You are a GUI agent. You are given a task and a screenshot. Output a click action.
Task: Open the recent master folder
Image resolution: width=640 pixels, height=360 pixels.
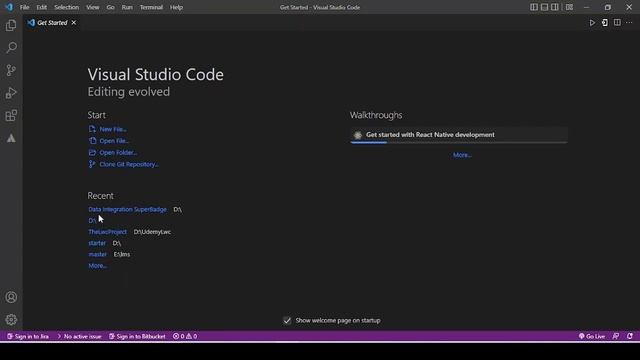98,254
